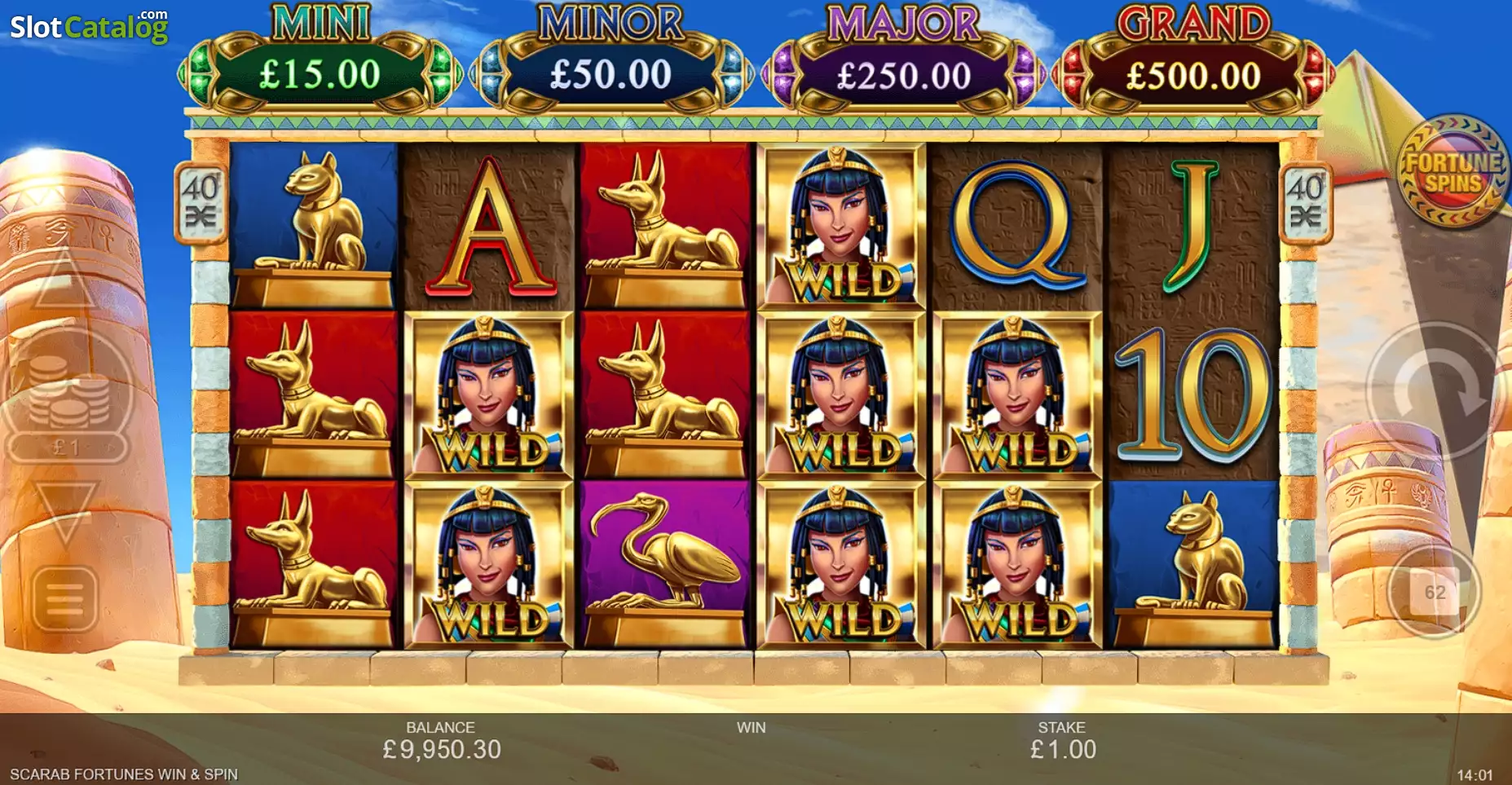Increase stake with the up triangle arrow
The width and height of the screenshot is (1512, 785).
(64, 280)
